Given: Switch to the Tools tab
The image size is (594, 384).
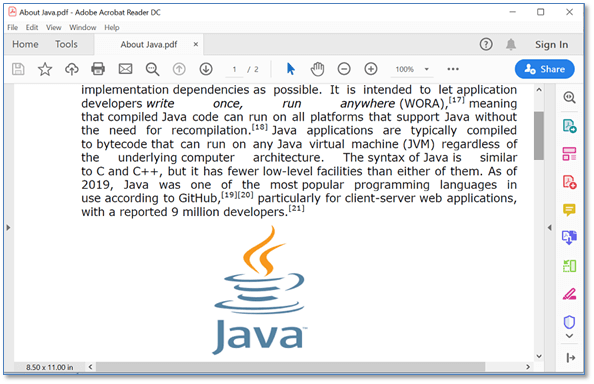Looking at the screenshot, I should [x=66, y=44].
